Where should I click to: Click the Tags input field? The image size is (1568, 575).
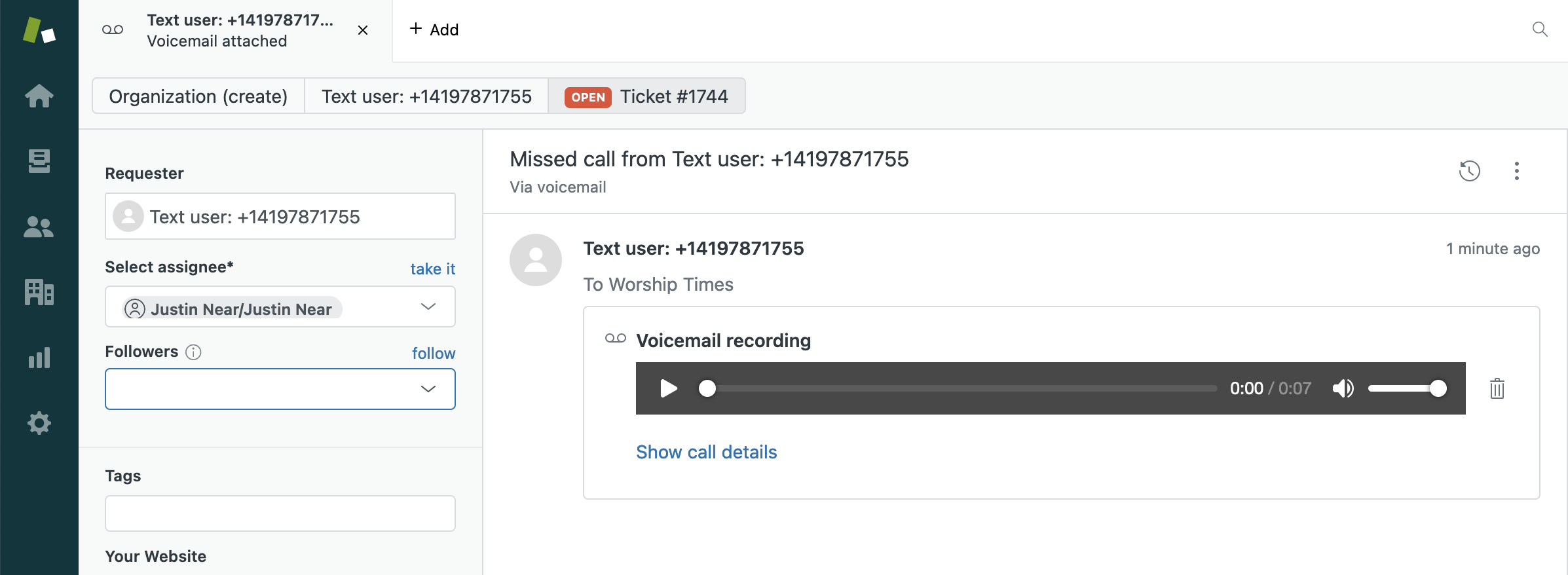(x=280, y=513)
